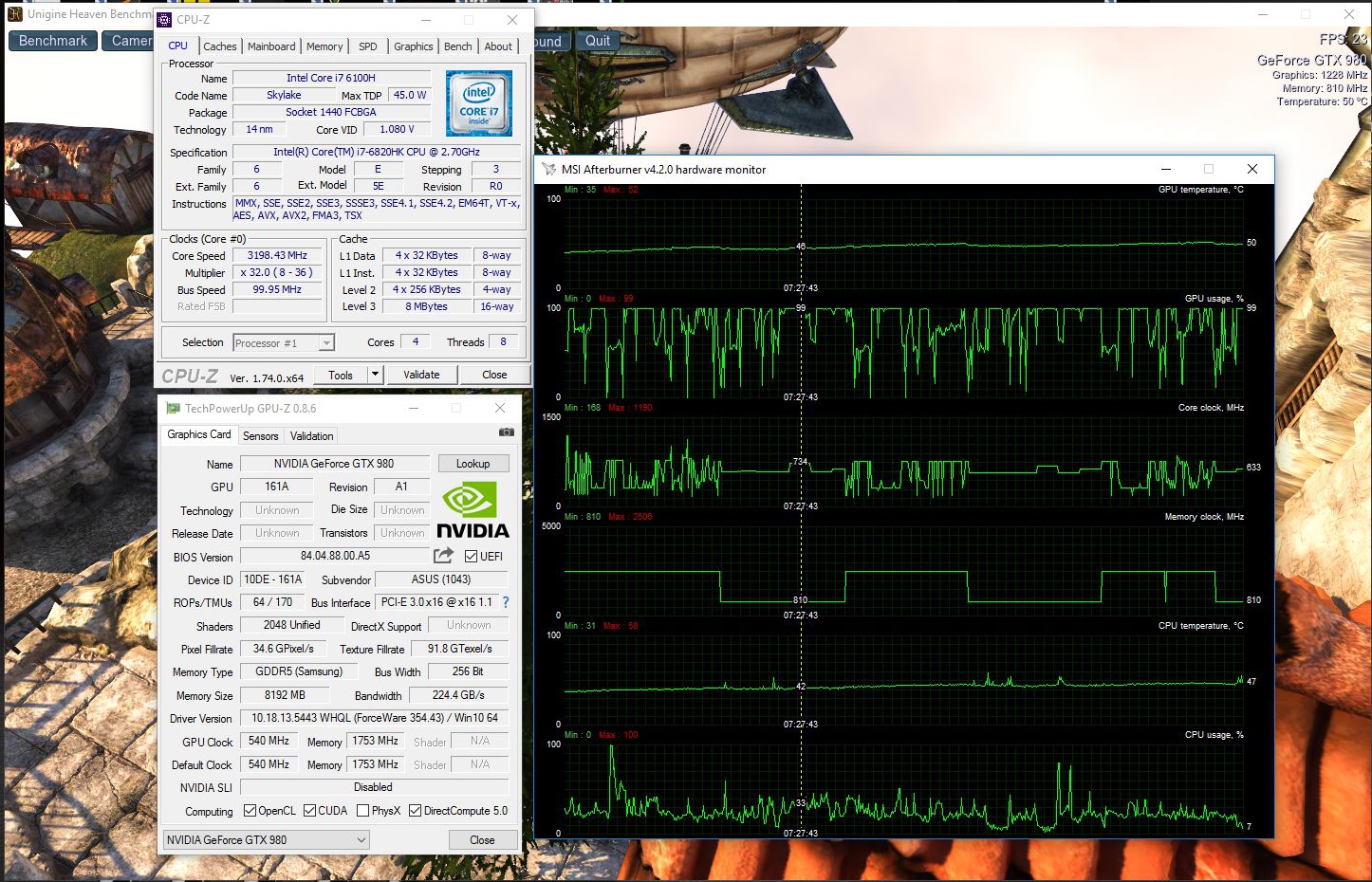The width and height of the screenshot is (1372, 882).
Task: Click the Validate button in CPU-Z
Action: click(421, 375)
